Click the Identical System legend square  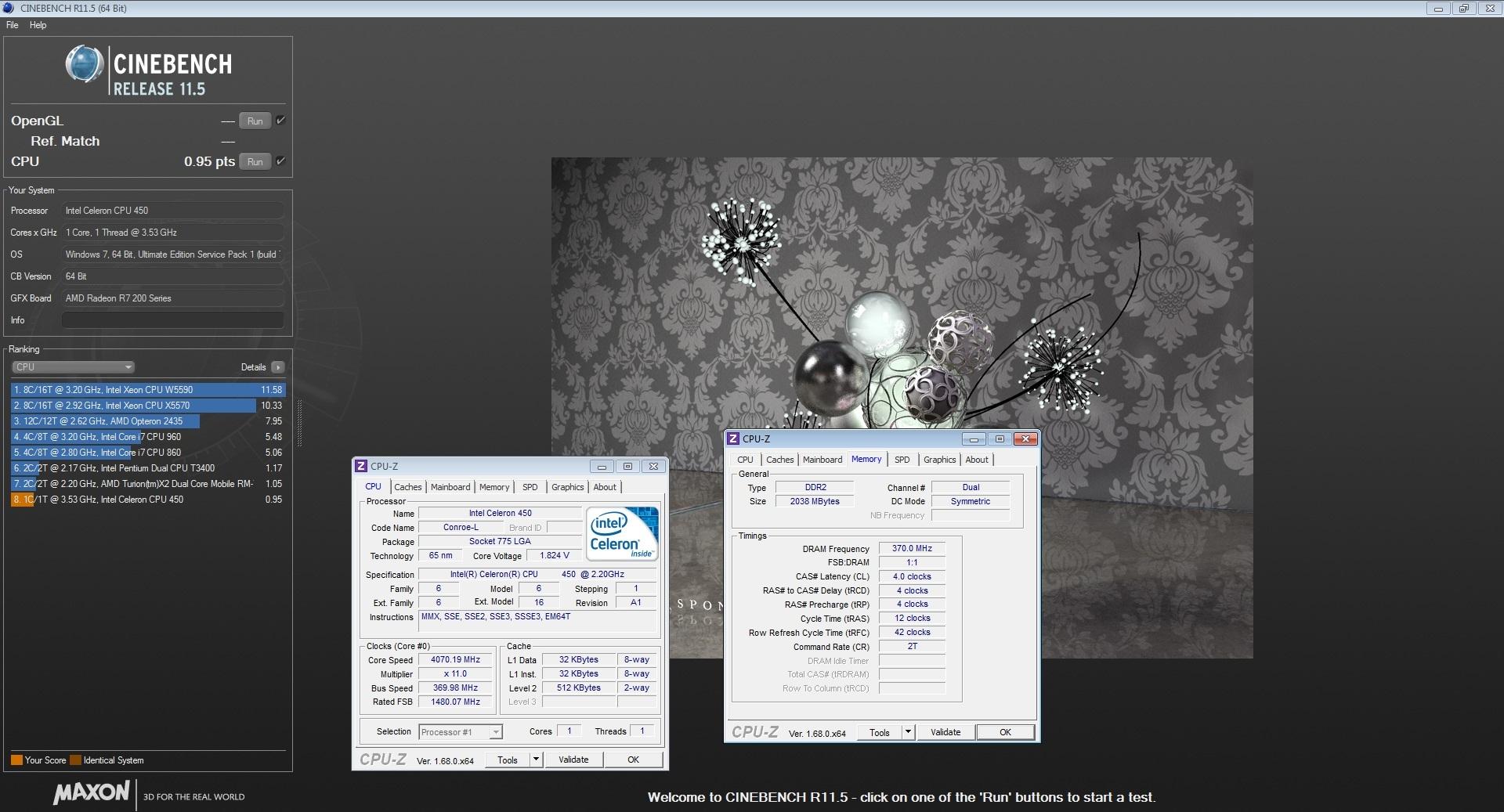pos(75,760)
